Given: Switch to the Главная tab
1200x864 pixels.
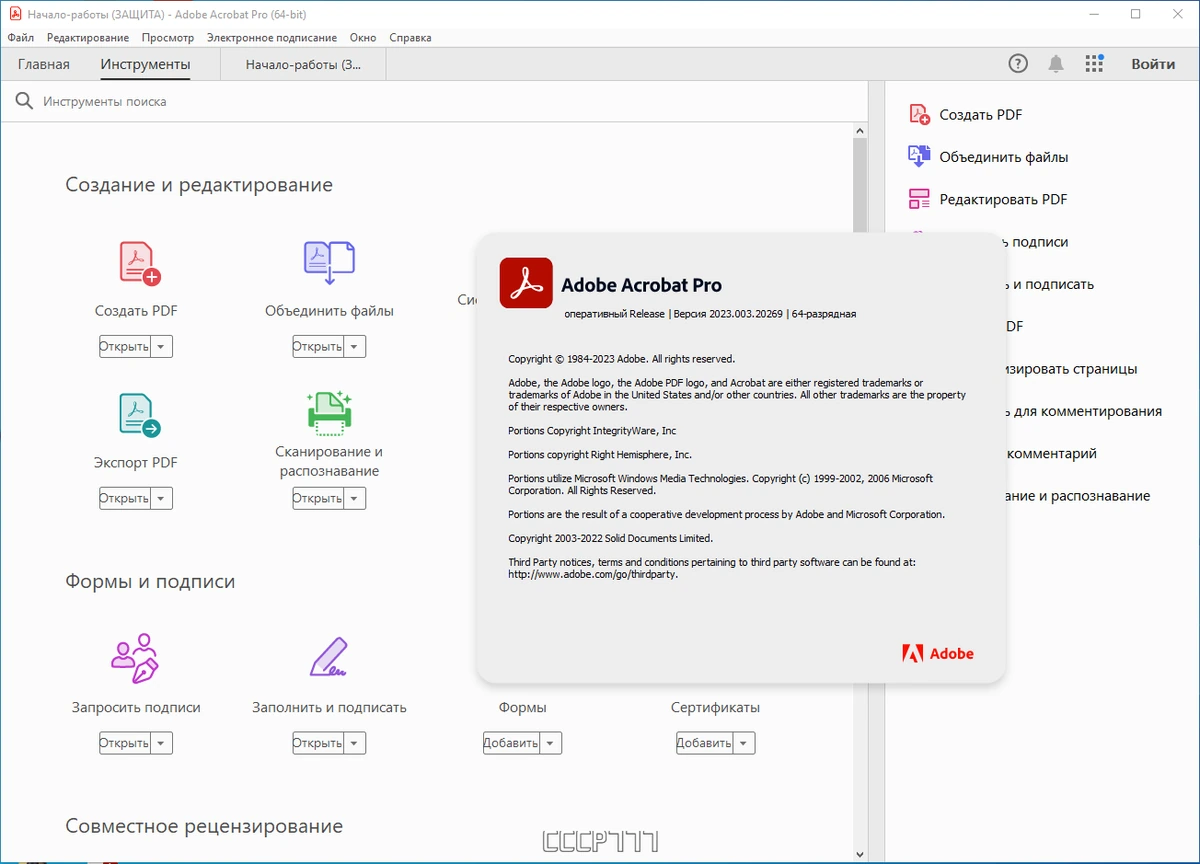Looking at the screenshot, I should (x=44, y=64).
